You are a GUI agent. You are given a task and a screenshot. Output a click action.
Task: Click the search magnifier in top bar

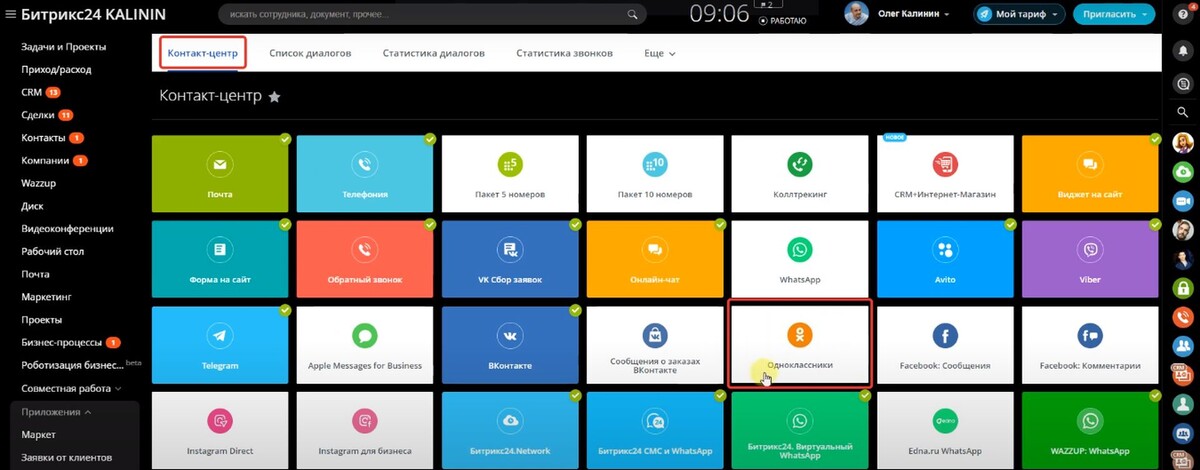pyautogui.click(x=632, y=16)
